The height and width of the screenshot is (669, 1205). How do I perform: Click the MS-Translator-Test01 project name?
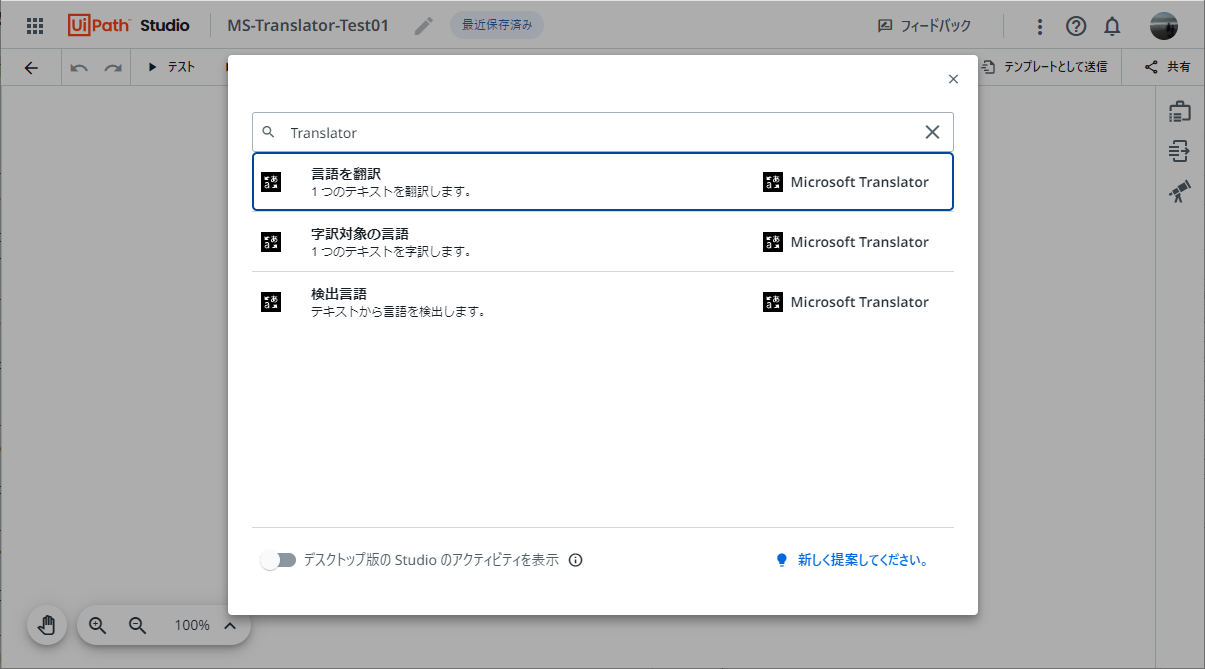(x=306, y=26)
